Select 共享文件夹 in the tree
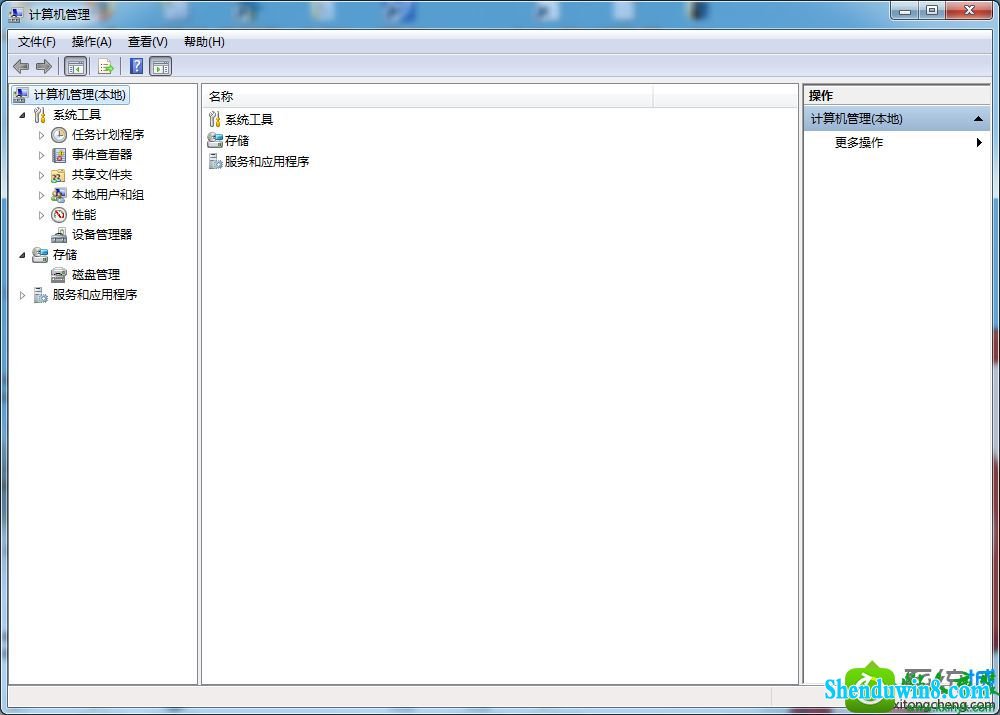This screenshot has width=1000, height=715. [x=102, y=175]
